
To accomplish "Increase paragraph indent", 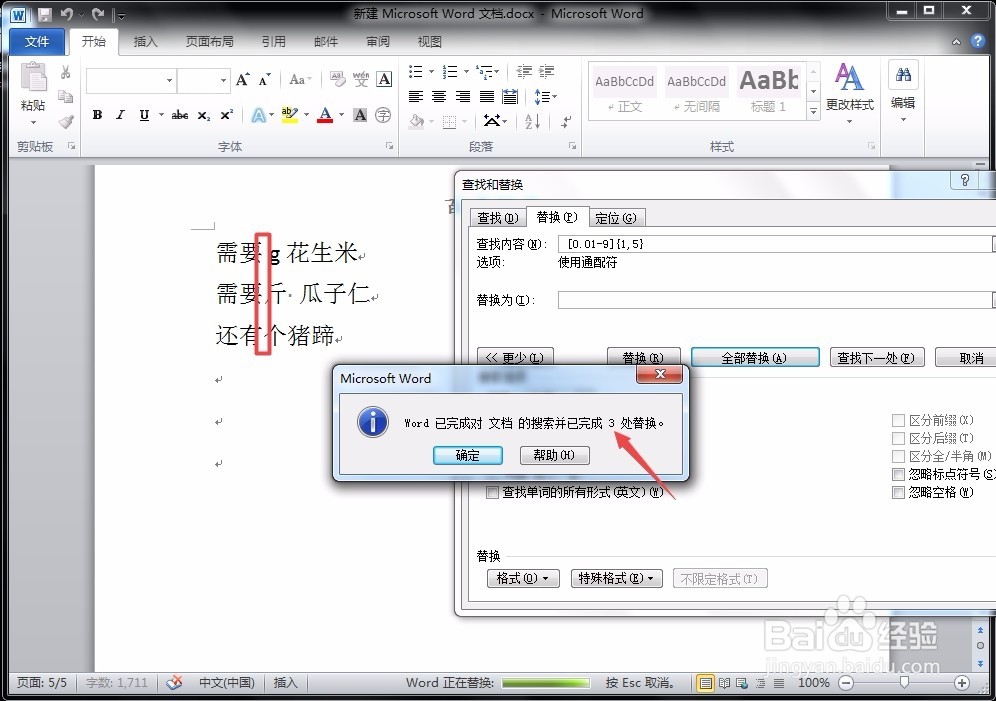I will point(547,71).
